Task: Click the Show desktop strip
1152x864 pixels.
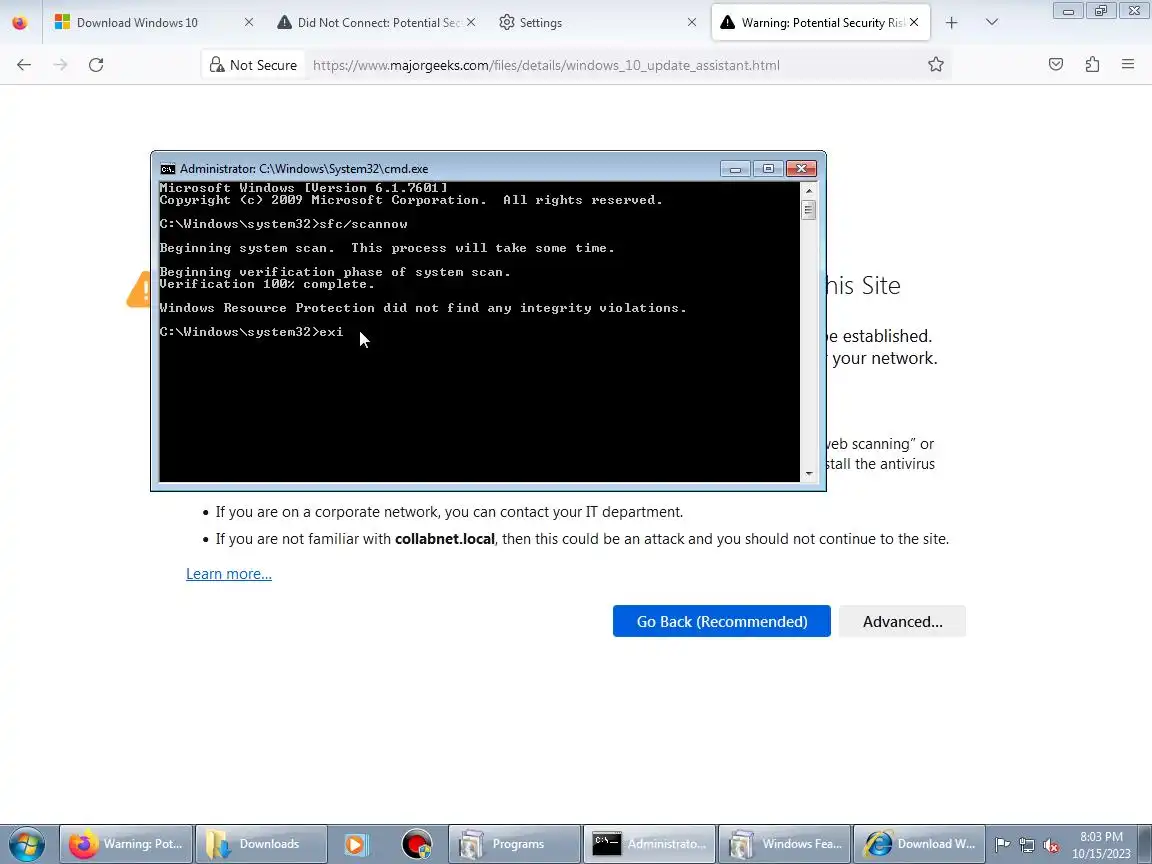Action: [x=1146, y=844]
